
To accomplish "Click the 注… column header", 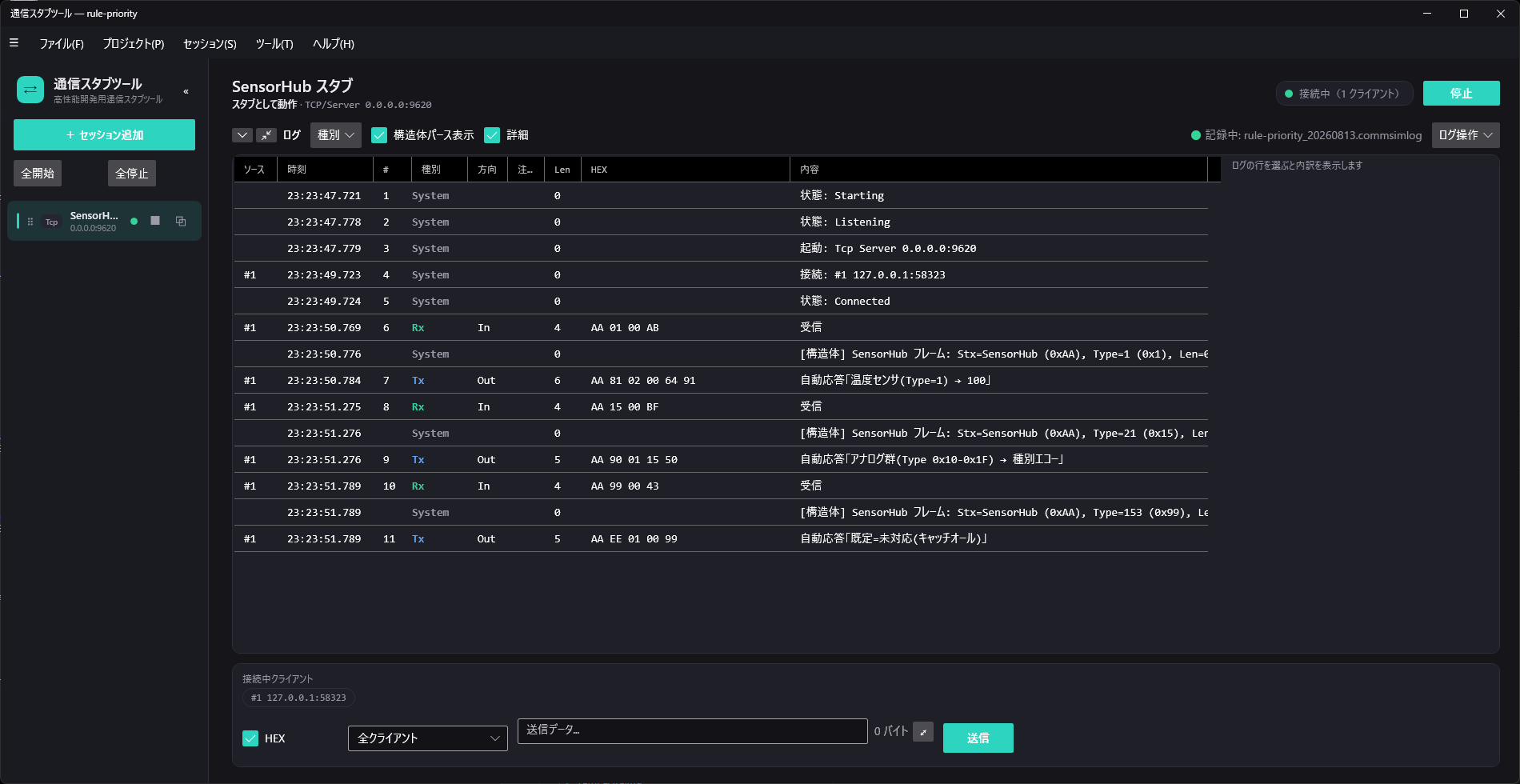I will [x=526, y=170].
